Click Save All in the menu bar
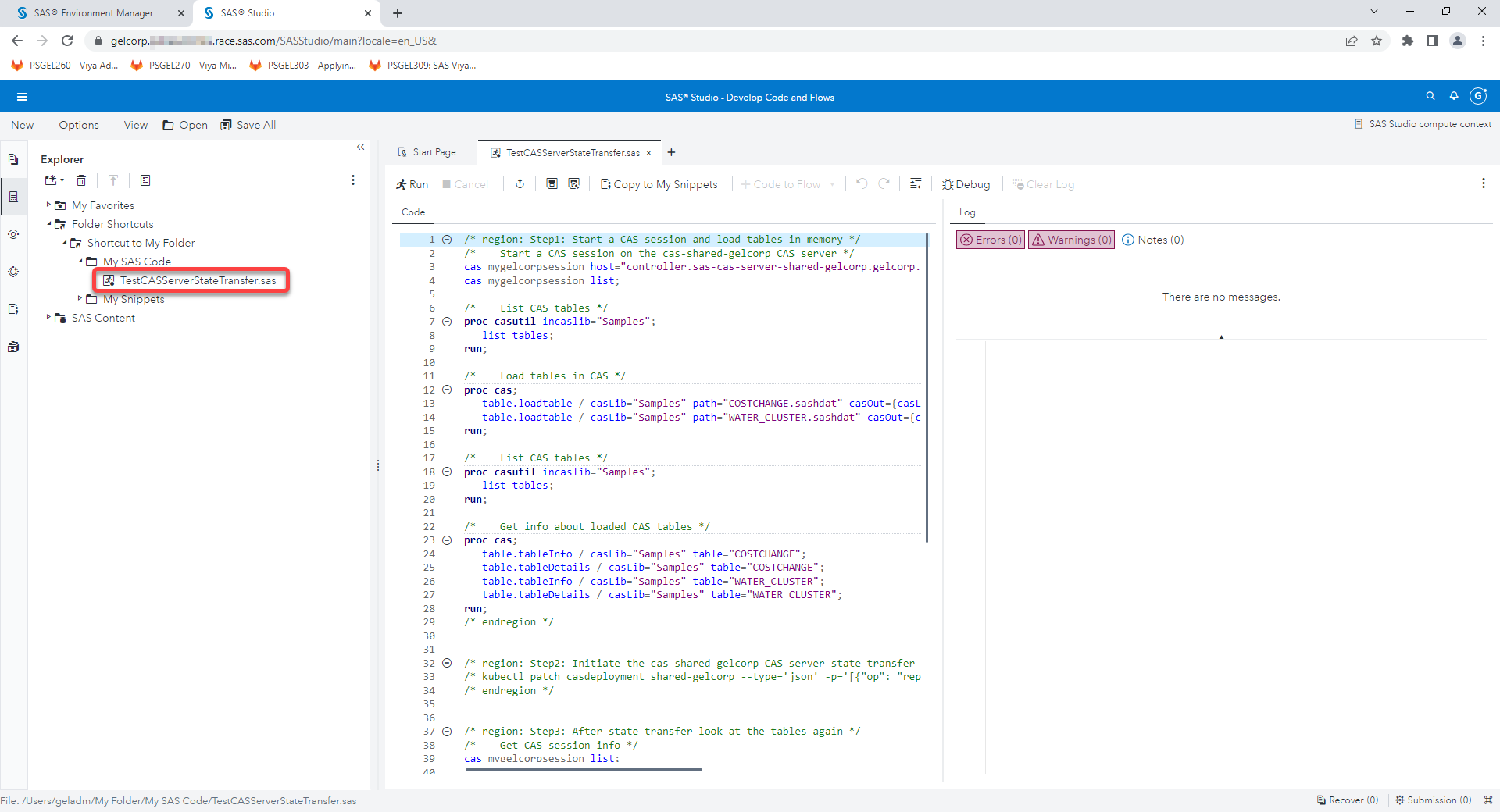1500x812 pixels. coord(248,125)
